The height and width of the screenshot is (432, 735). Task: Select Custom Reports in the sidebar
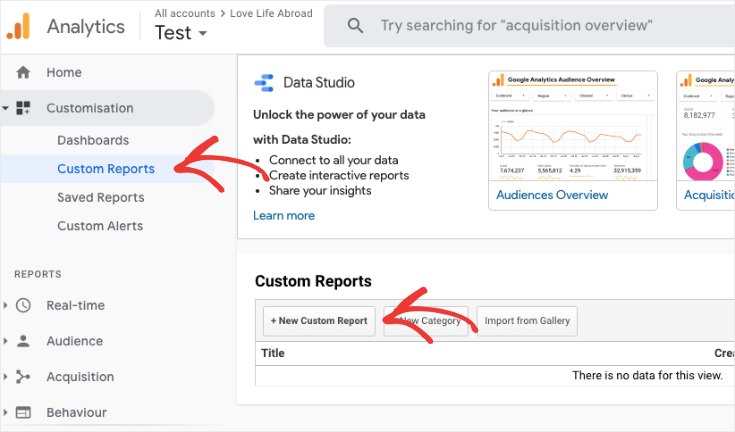106,169
